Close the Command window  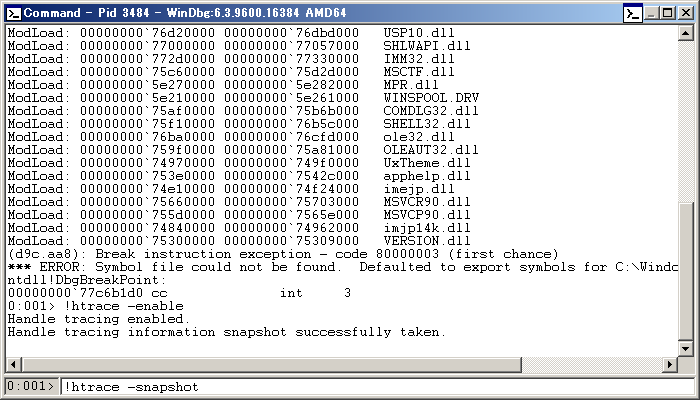point(685,13)
